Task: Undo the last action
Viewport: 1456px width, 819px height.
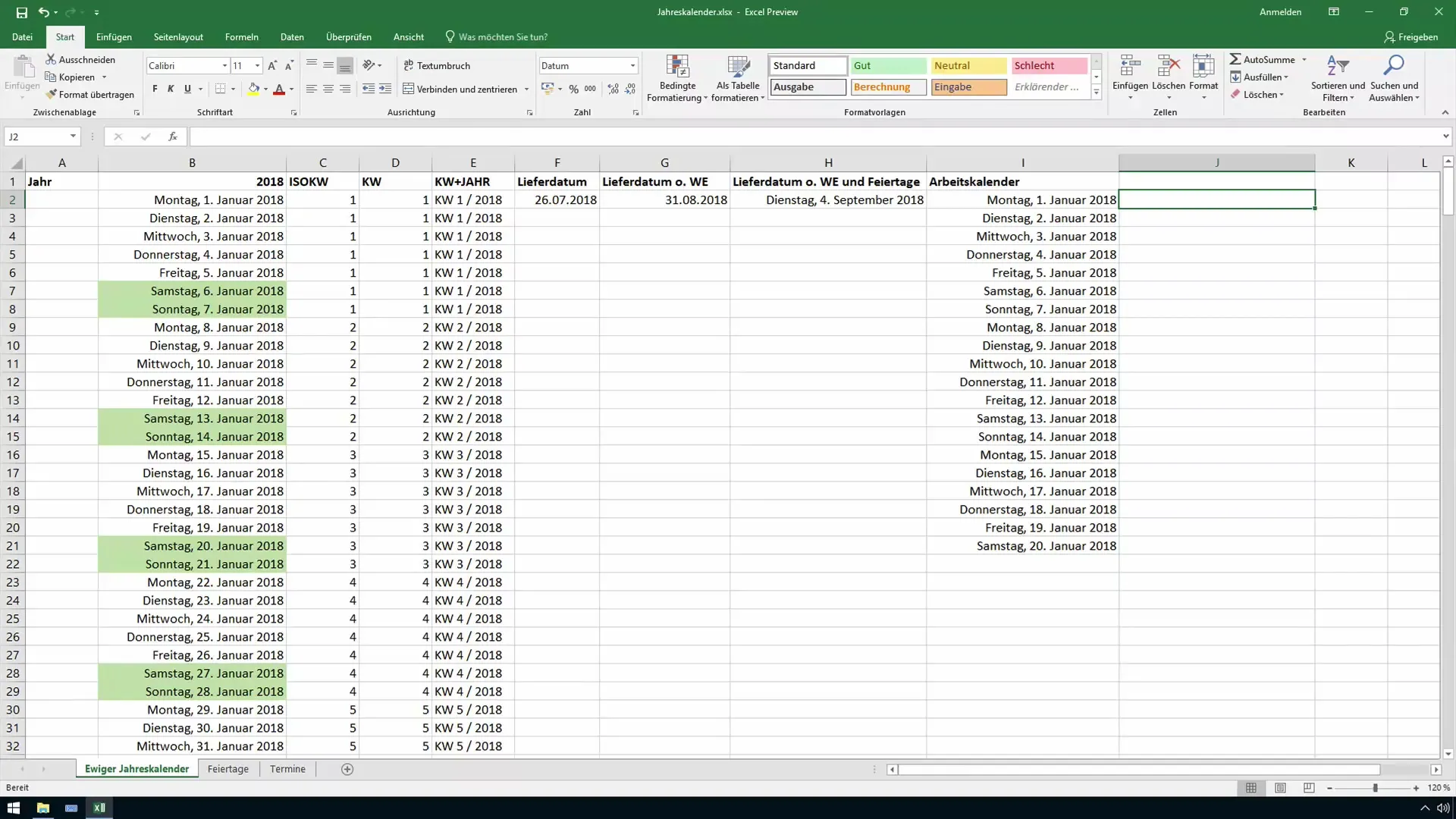Action: point(44,12)
